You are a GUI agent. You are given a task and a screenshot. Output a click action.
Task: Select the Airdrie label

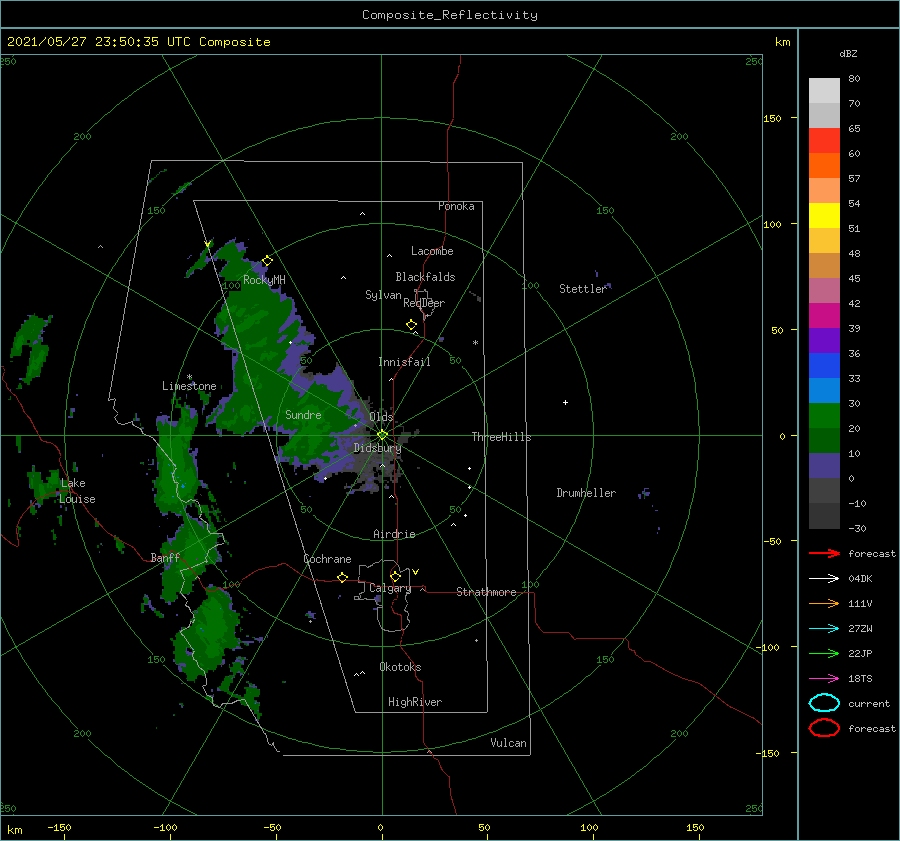(x=394, y=534)
